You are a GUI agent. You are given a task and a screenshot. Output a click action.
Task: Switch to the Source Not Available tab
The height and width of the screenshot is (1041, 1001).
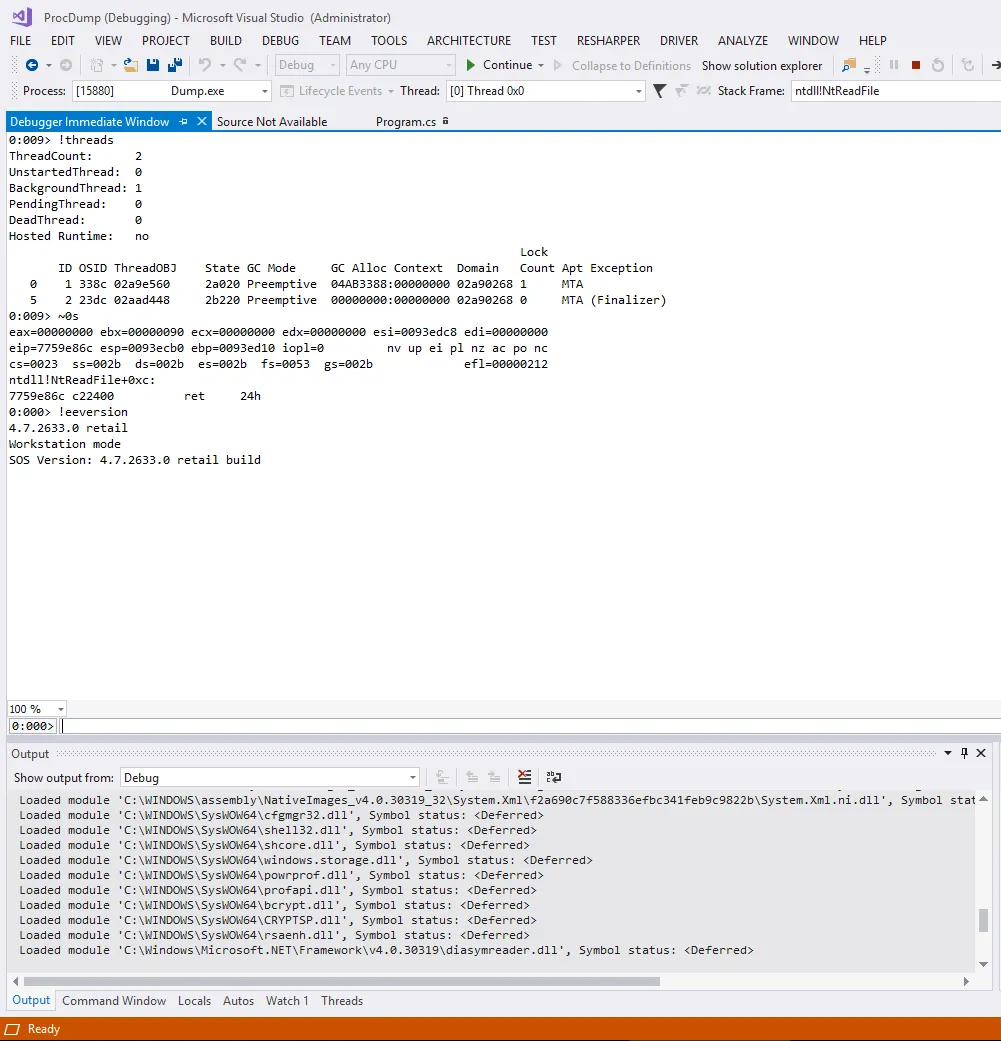tap(272, 121)
